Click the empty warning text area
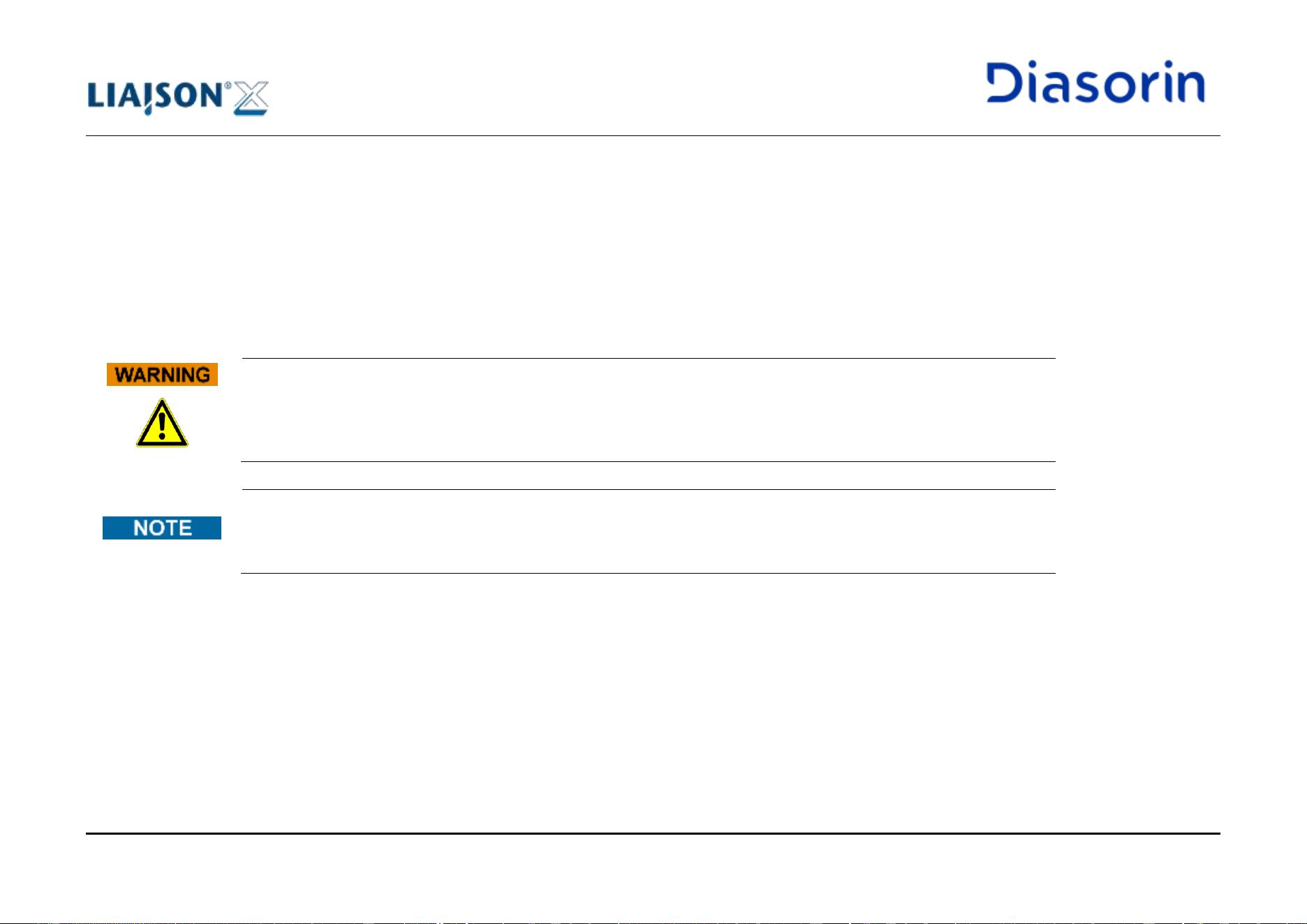The height and width of the screenshot is (924, 1307). (x=648, y=410)
